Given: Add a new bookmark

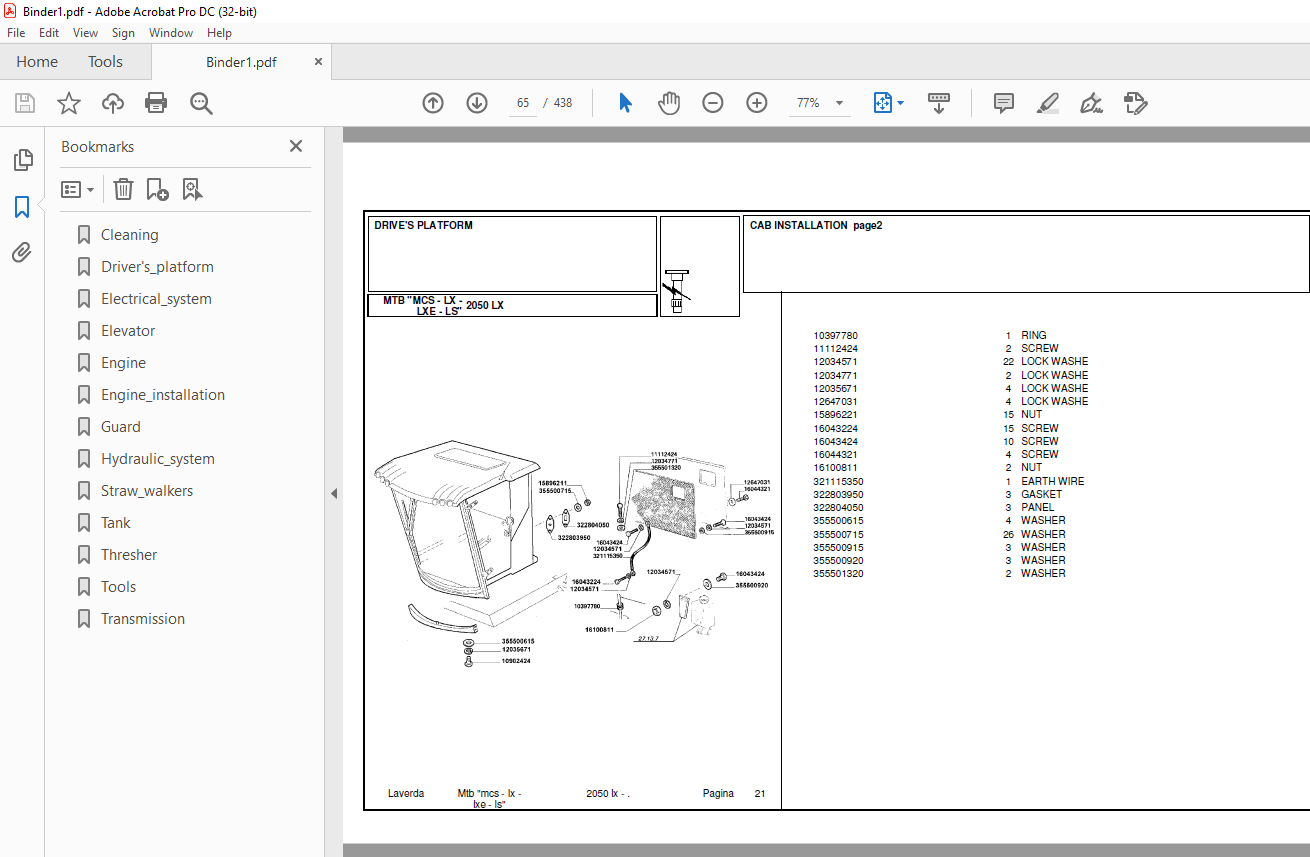Looking at the screenshot, I should pyautogui.click(x=158, y=189).
